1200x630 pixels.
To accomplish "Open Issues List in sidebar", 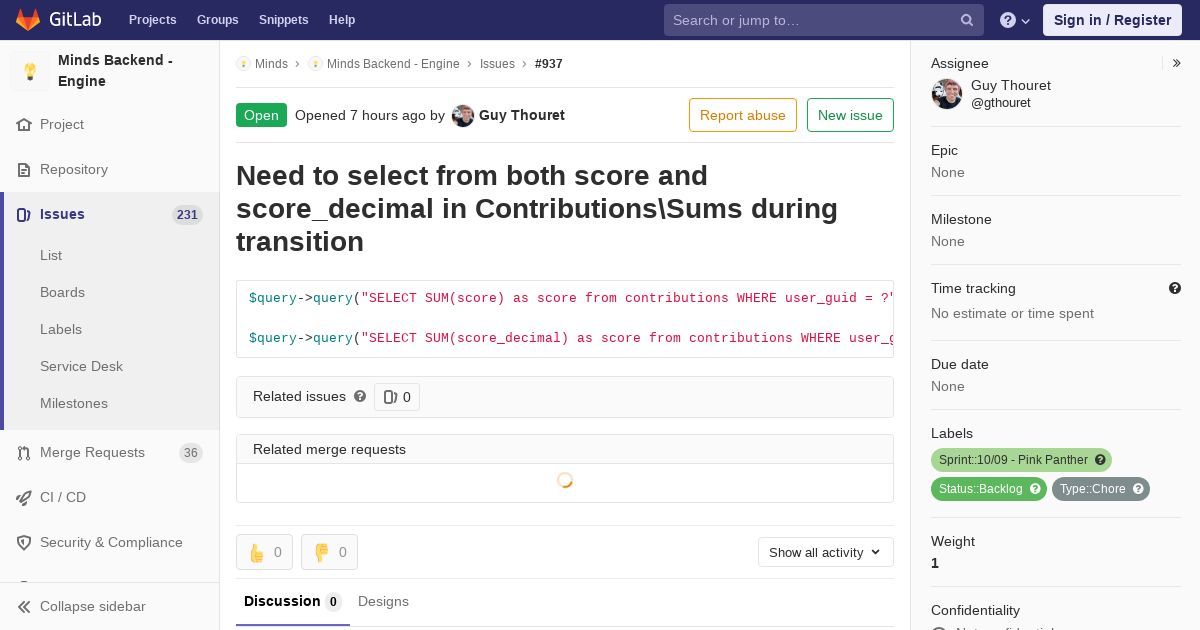I will coord(51,255).
